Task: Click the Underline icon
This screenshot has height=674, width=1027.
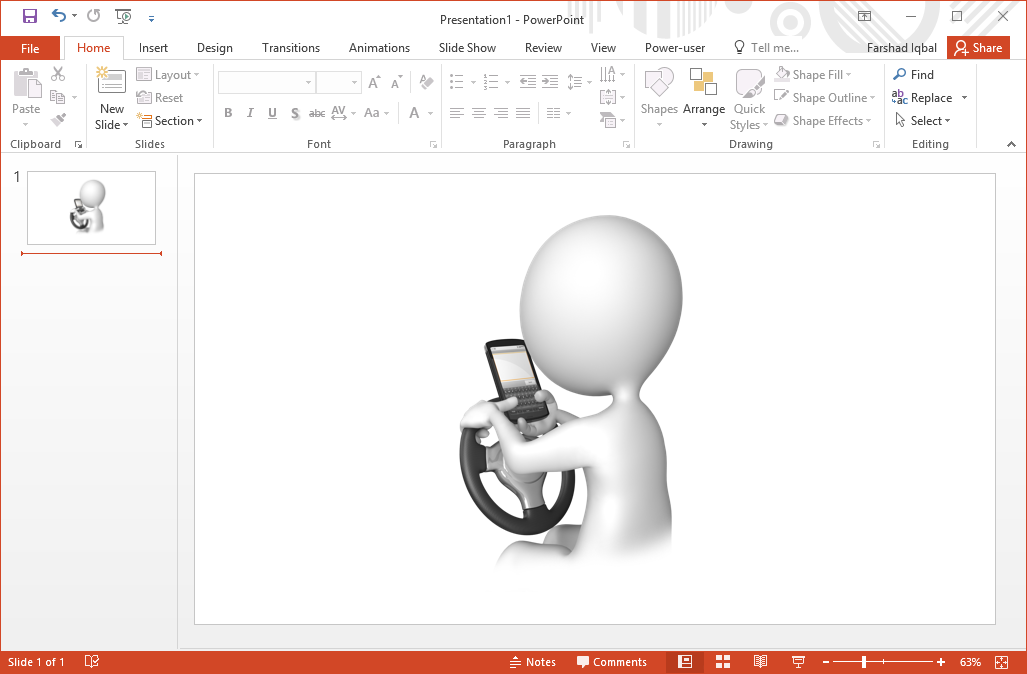Action: (272, 113)
